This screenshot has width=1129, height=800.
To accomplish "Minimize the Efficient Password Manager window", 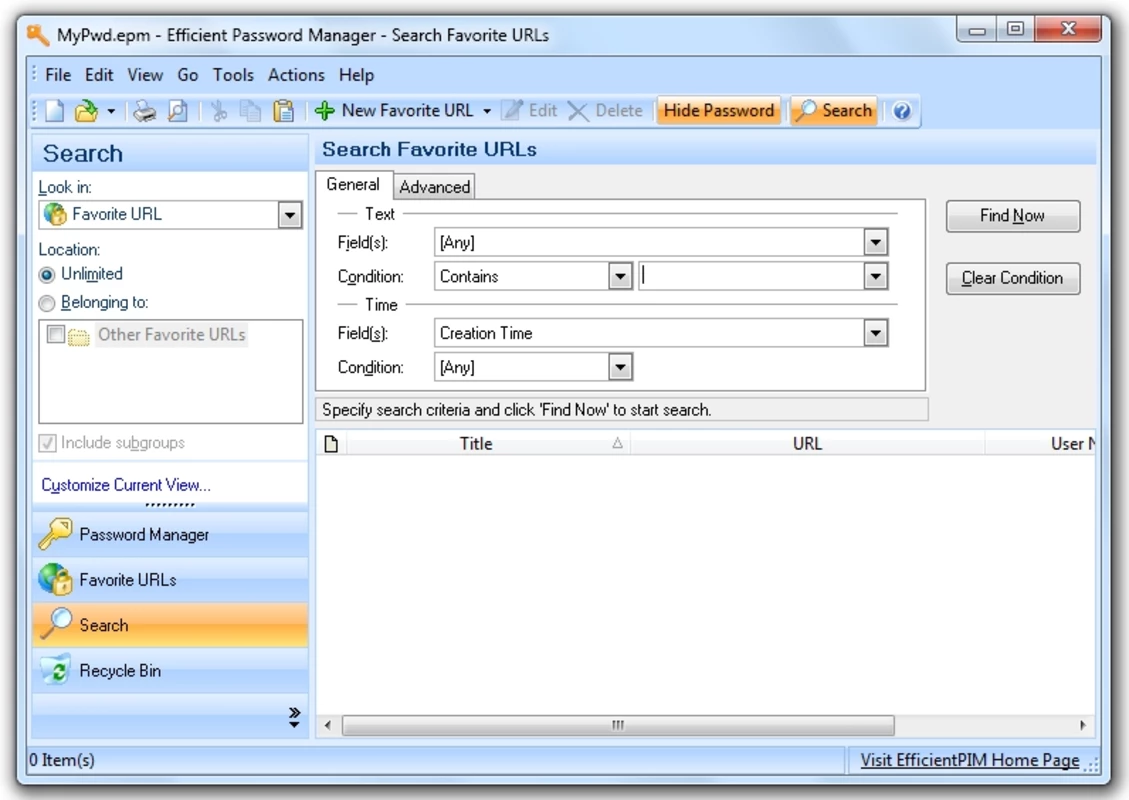I will click(x=977, y=30).
